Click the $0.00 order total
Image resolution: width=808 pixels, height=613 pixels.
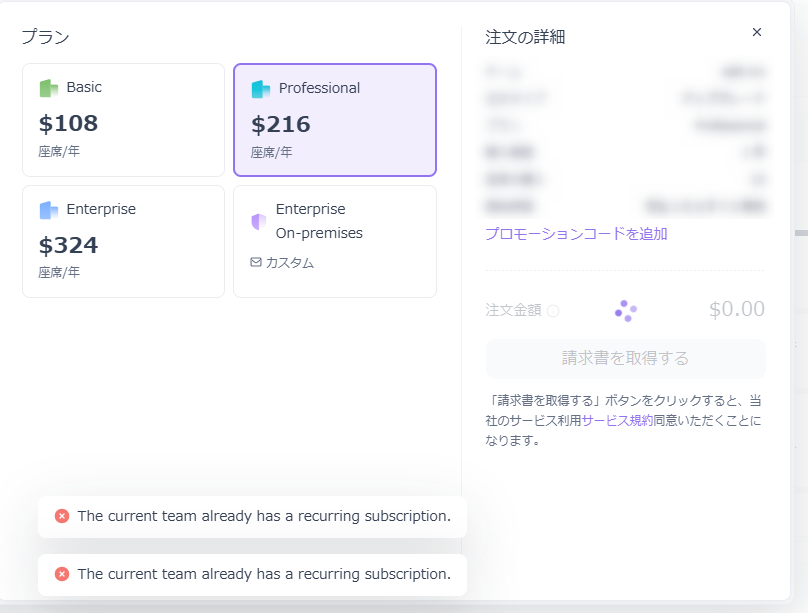736,309
